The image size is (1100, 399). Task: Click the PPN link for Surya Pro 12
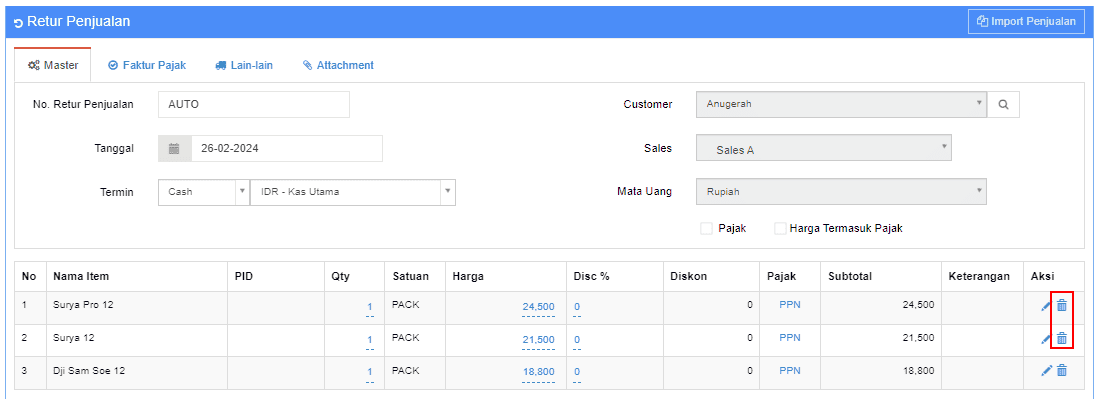click(790, 305)
